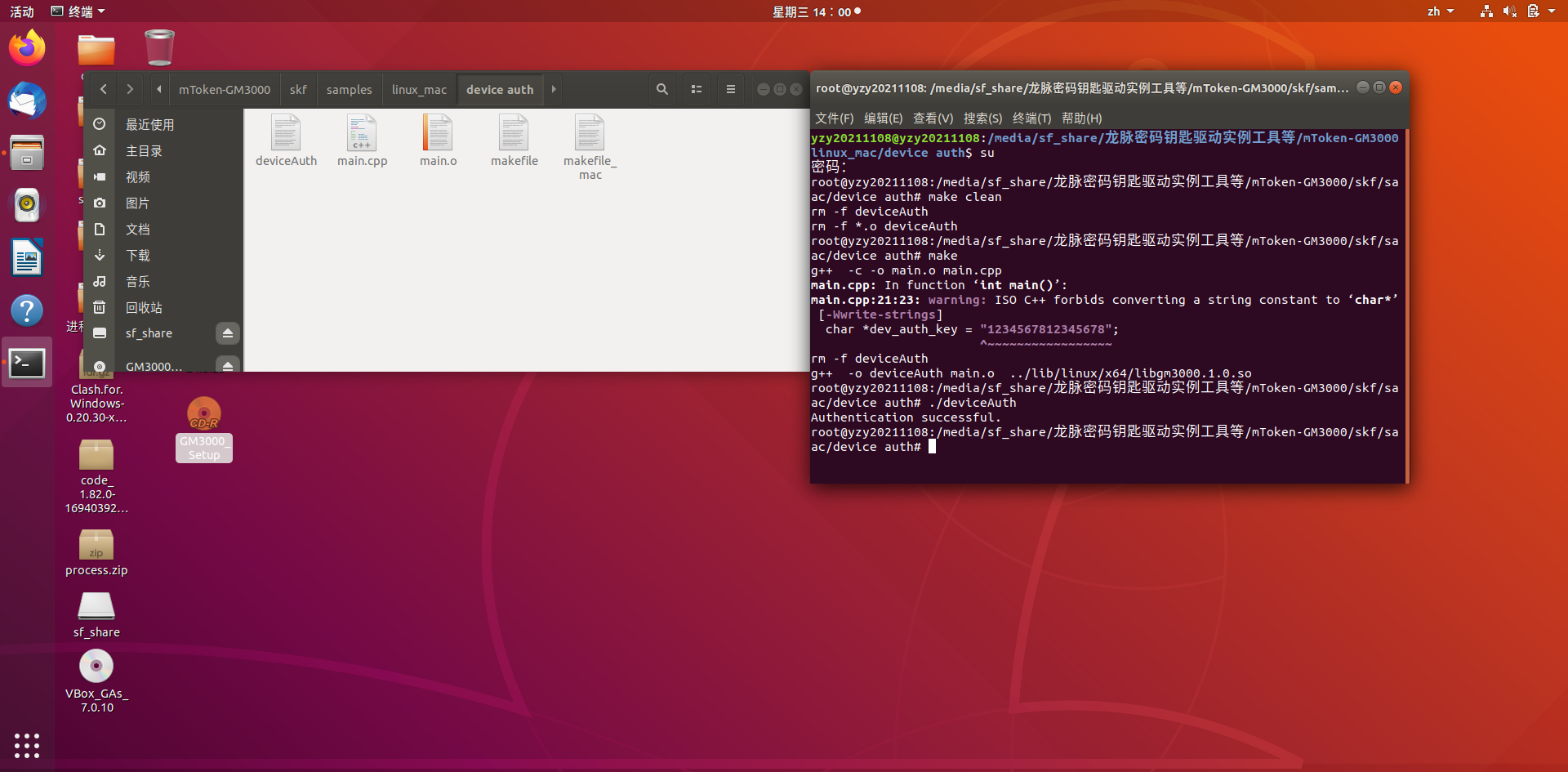Select the main.cpp source file

[362, 141]
